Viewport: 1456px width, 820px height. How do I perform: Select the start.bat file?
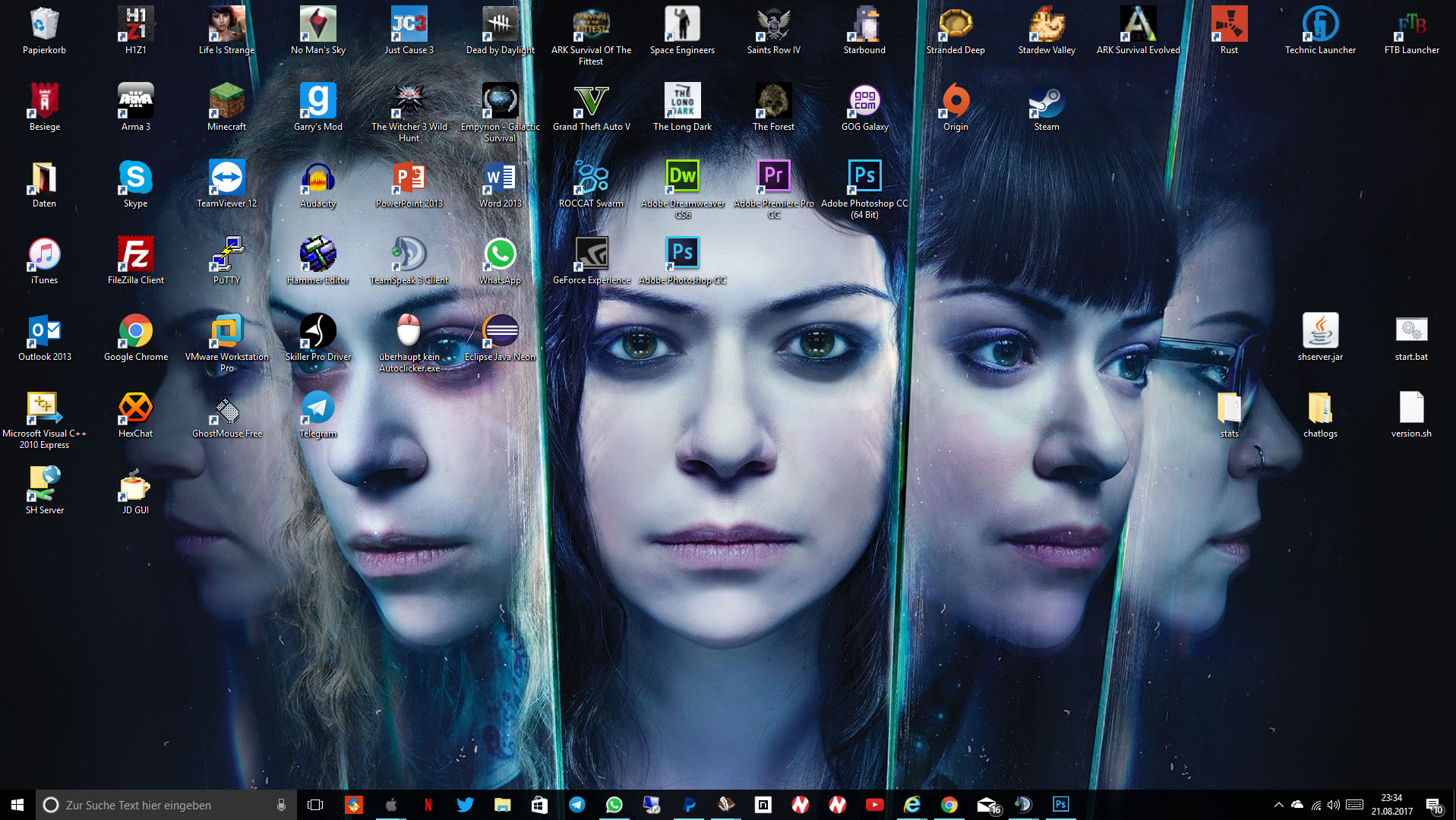click(1411, 338)
